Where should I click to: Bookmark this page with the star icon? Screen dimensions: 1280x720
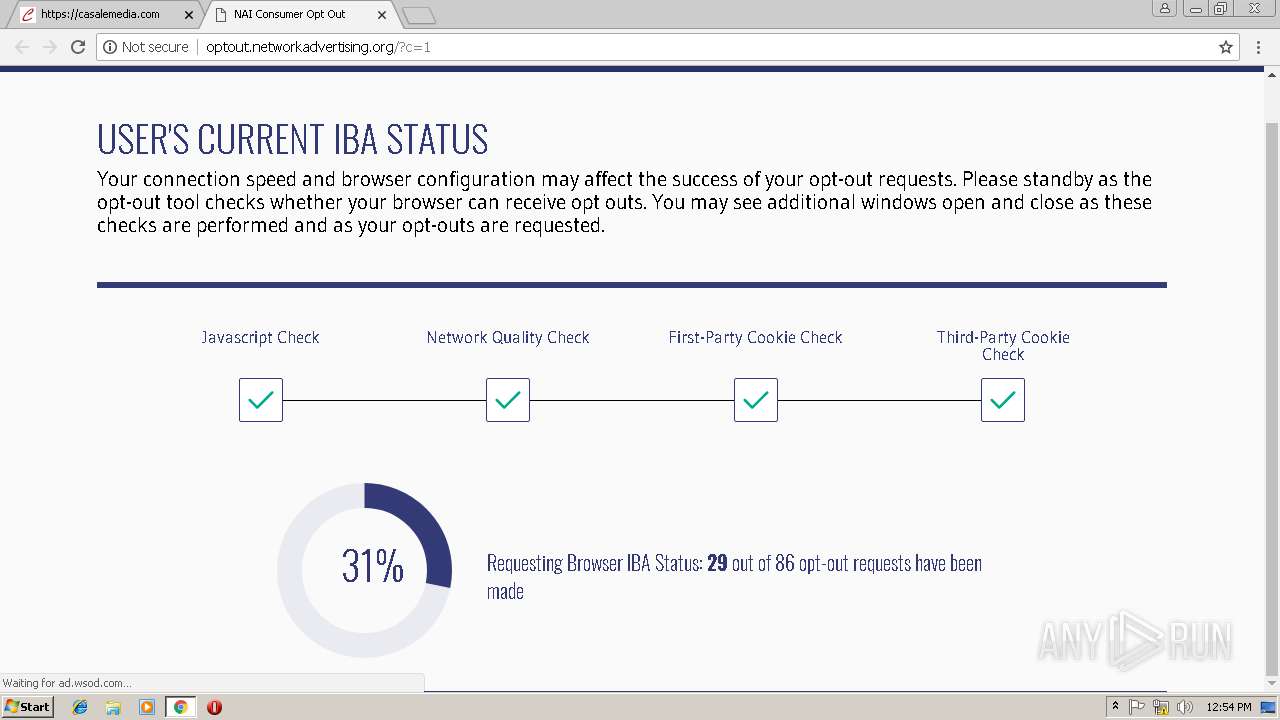[1226, 47]
